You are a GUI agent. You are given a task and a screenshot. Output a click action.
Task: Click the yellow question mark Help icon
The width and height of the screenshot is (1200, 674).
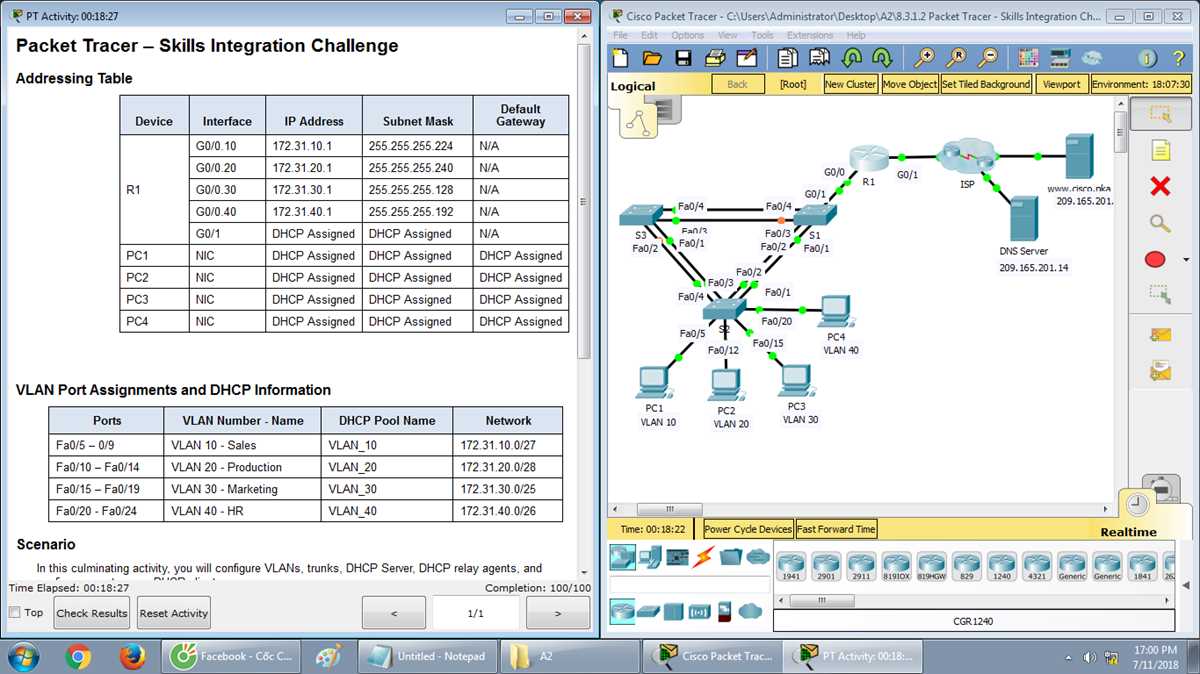click(1179, 58)
